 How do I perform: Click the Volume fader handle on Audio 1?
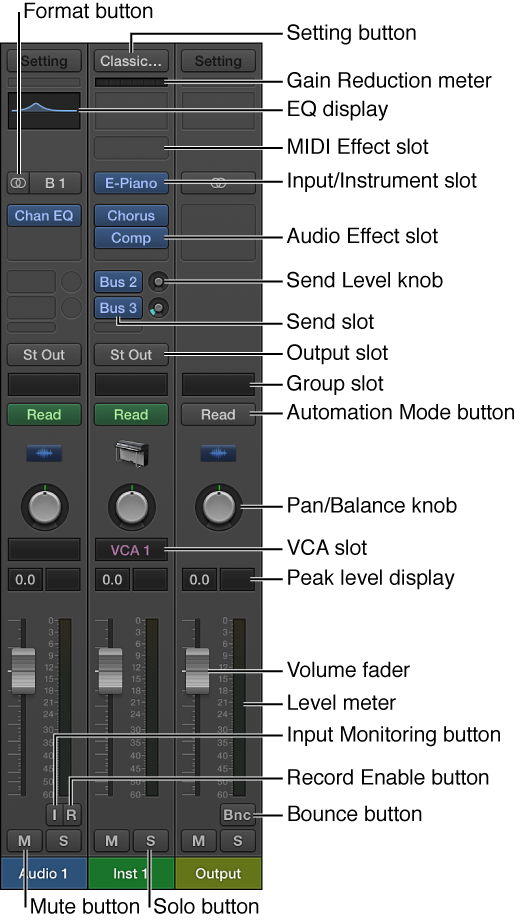pyautogui.click(x=23, y=671)
